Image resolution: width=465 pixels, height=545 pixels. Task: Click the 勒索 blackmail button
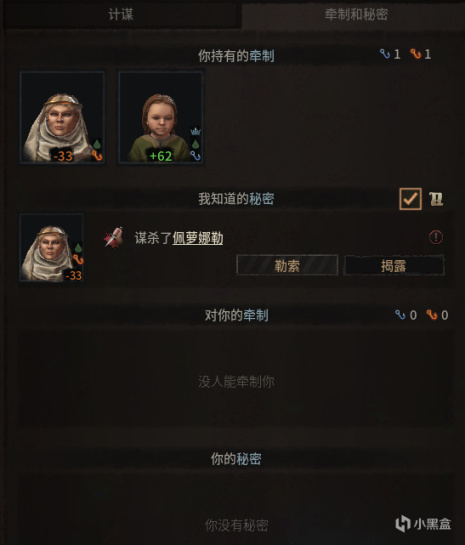287,266
